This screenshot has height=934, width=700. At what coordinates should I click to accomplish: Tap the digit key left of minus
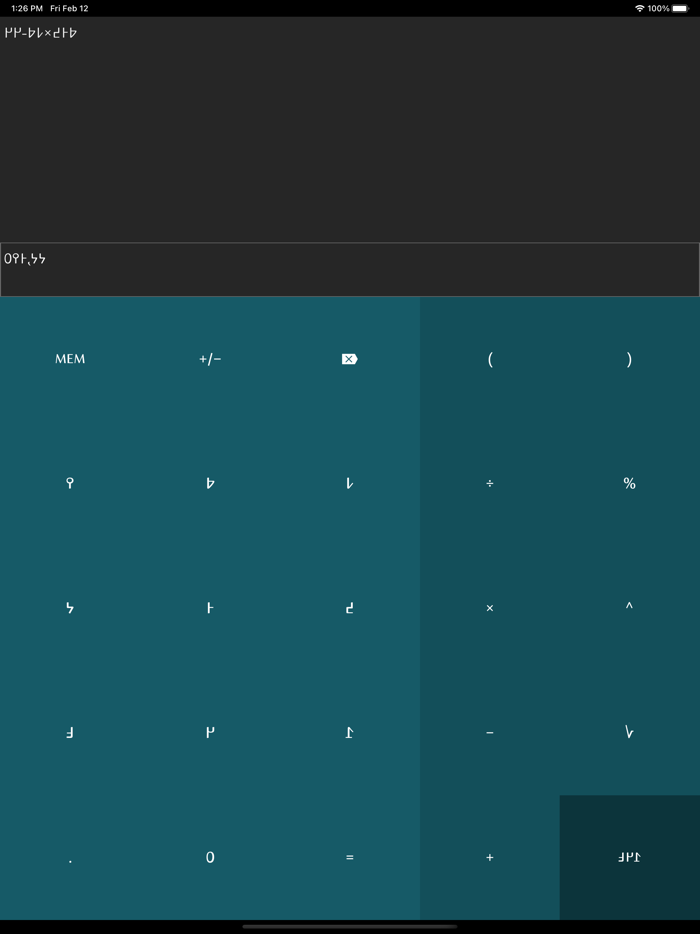pyautogui.click(x=349, y=733)
